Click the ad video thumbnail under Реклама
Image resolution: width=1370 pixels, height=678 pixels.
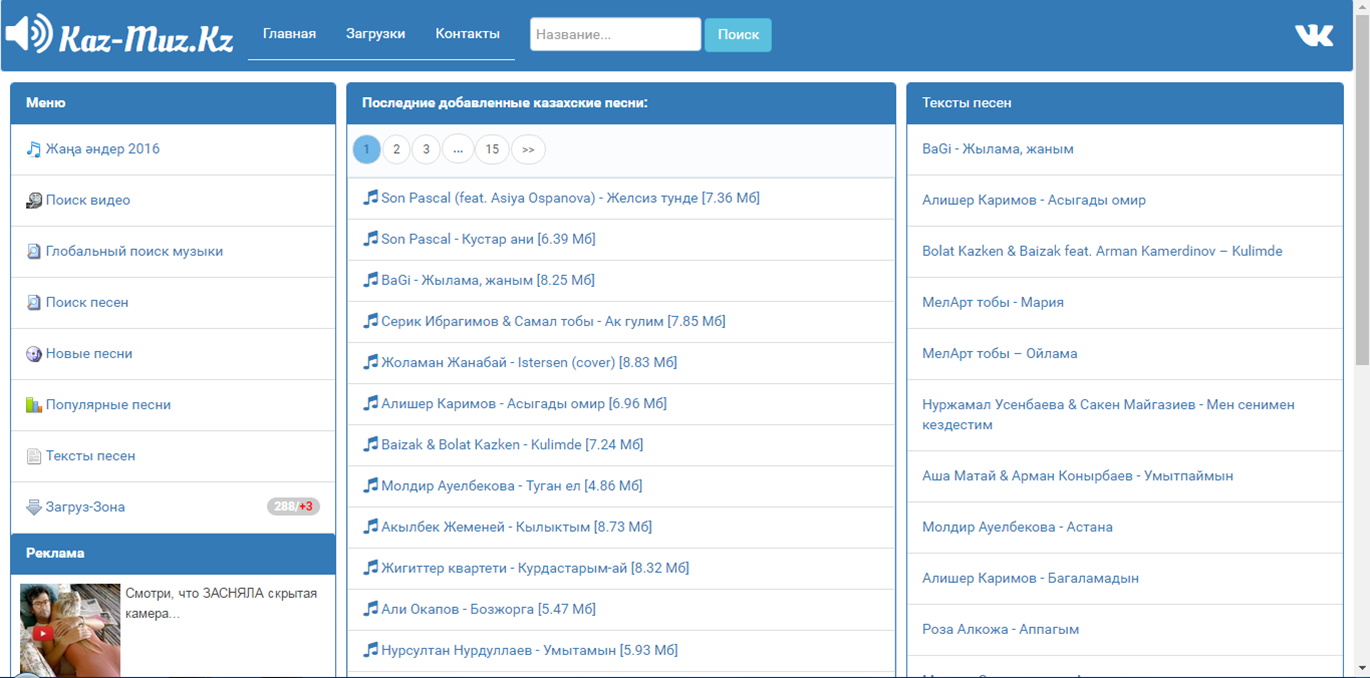tap(70, 630)
